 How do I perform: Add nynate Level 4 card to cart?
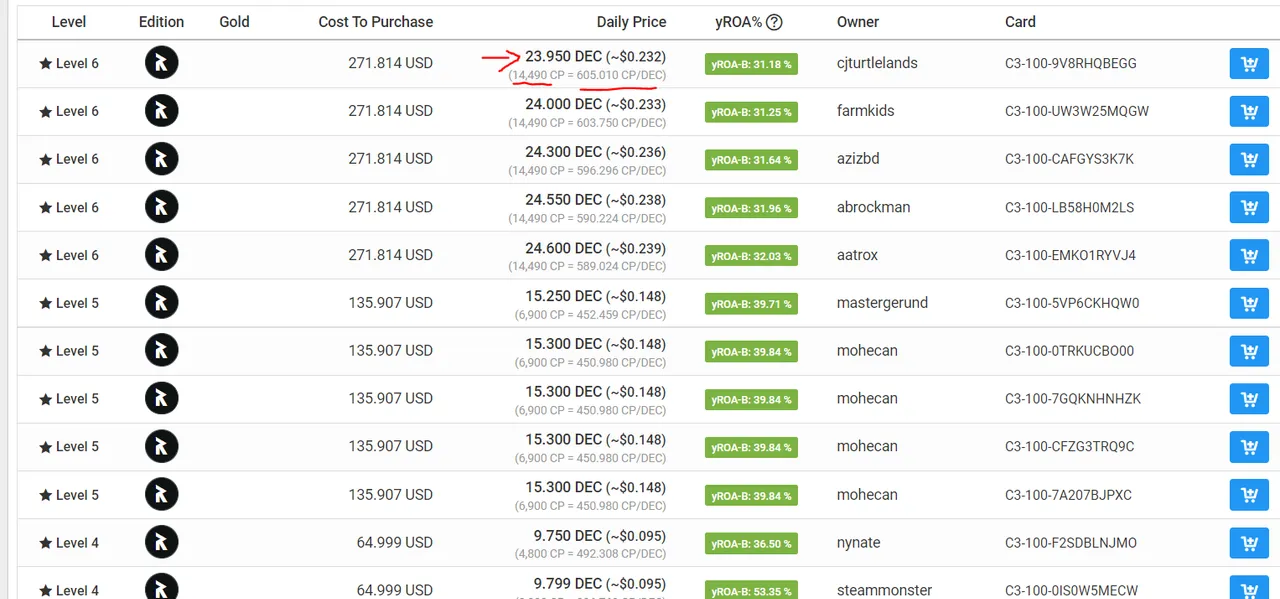(x=1249, y=543)
